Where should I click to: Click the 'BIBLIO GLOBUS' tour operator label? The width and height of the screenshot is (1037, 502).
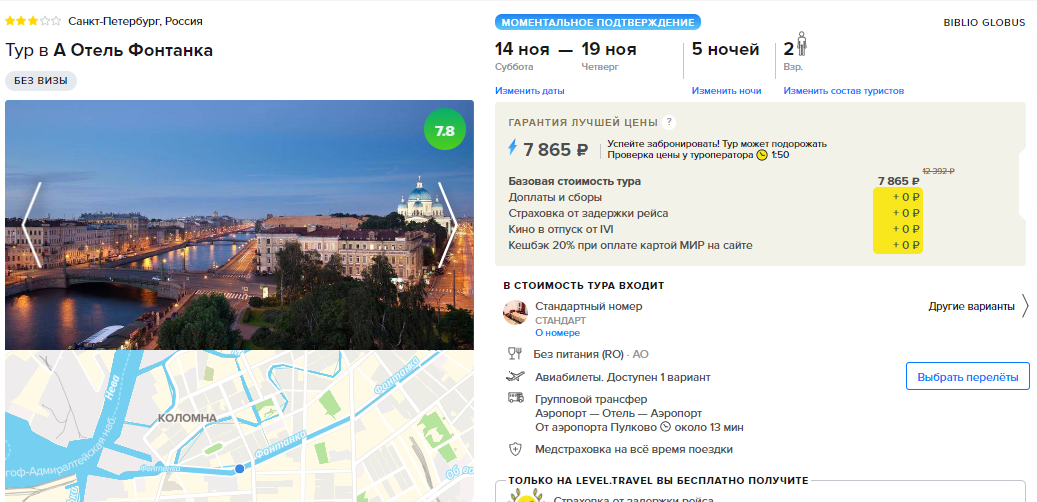tap(985, 22)
